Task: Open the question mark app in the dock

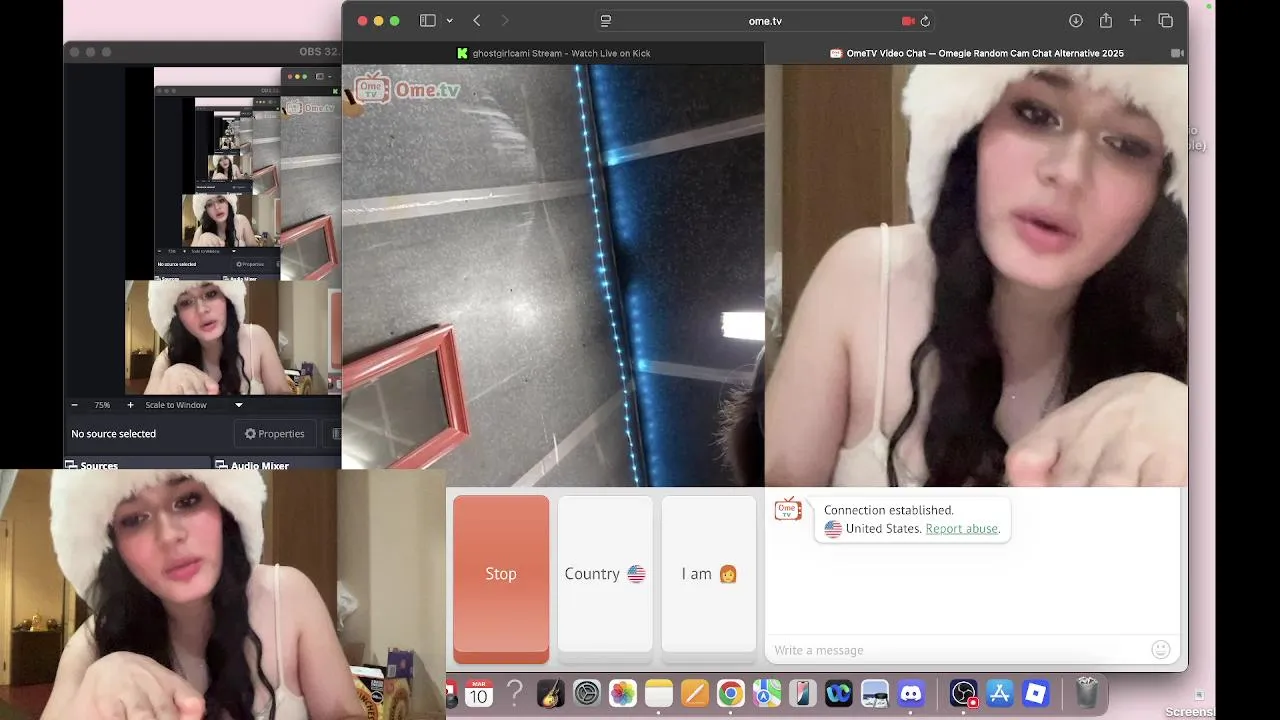Action: point(515,692)
